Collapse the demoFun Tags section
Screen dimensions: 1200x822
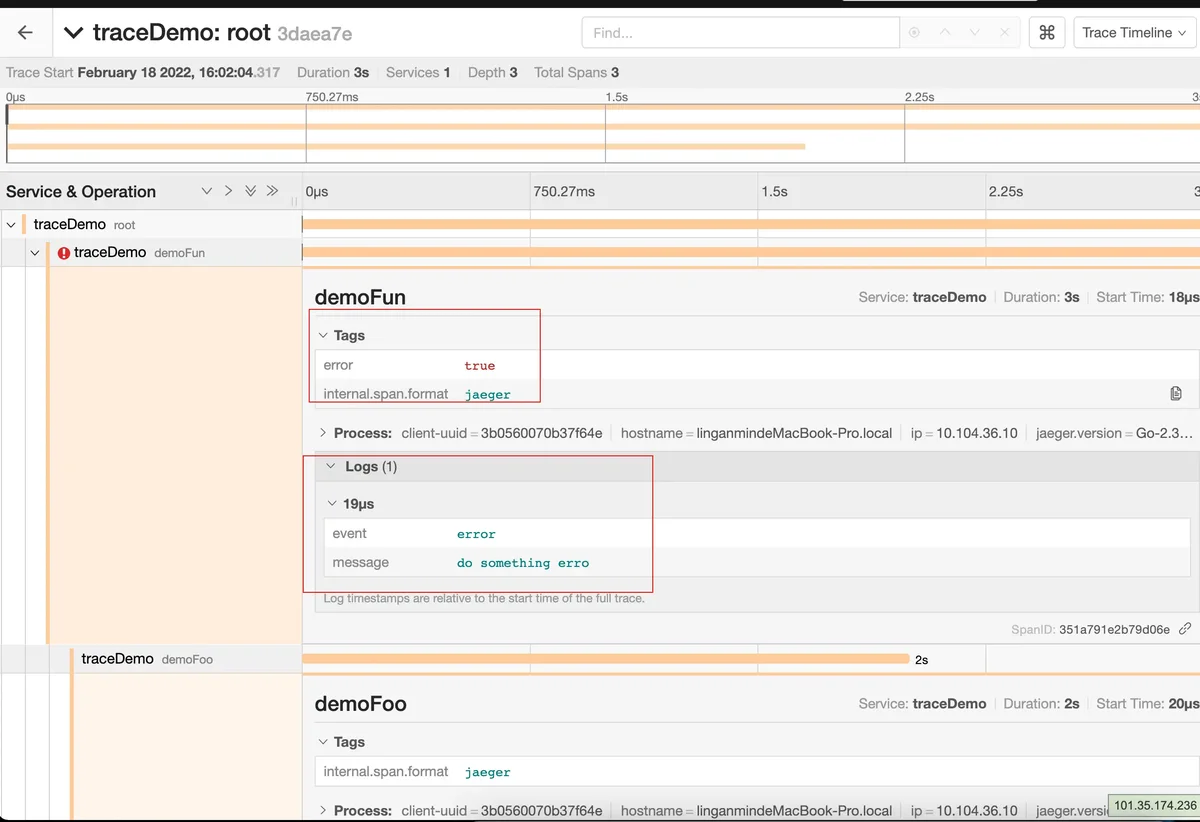point(341,336)
